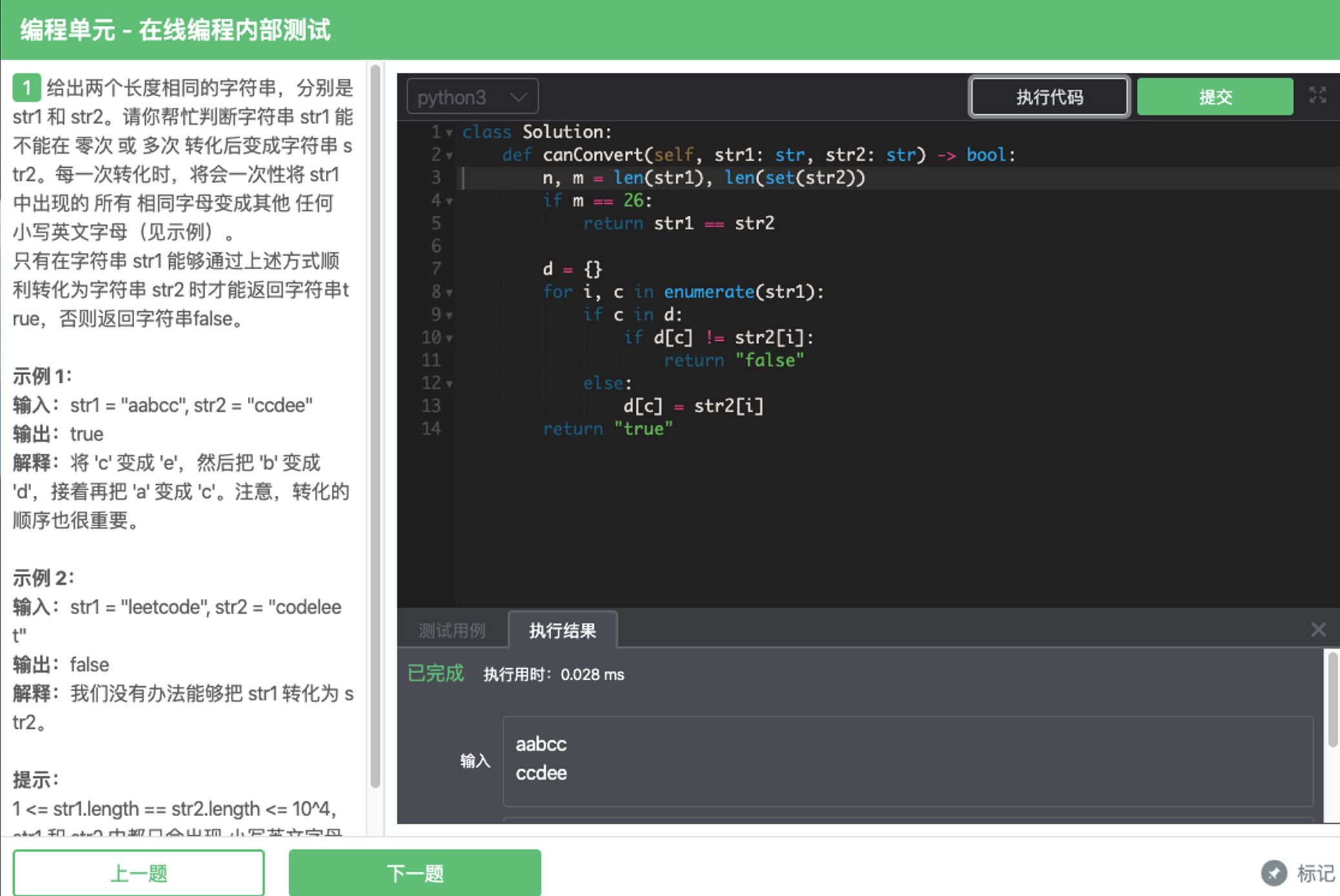This screenshot has height=896, width=1340.
Task: Go to next question 下一题
Action: 414,873
